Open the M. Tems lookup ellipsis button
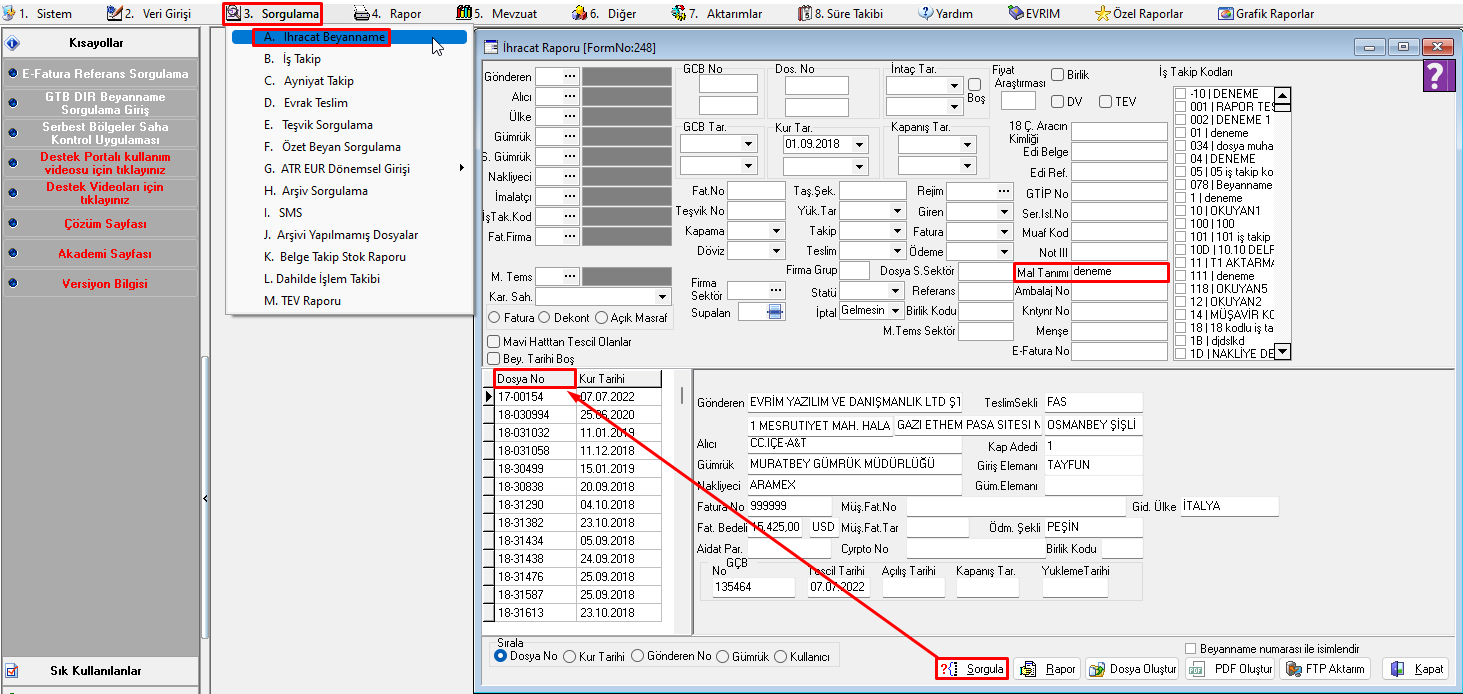The width and height of the screenshot is (1463, 694). point(570,277)
